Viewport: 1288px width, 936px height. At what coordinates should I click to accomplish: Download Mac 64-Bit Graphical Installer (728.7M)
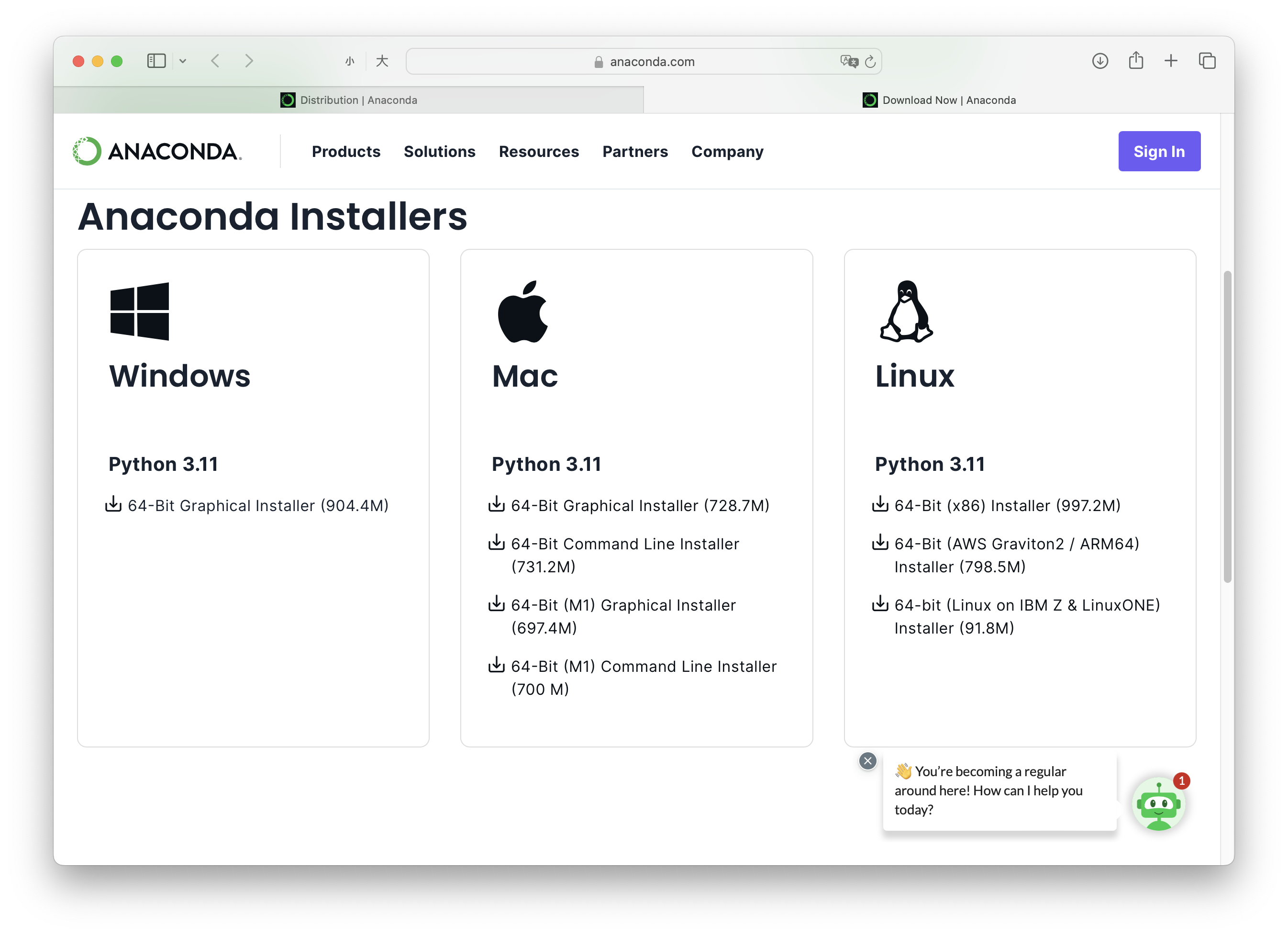tap(640, 505)
